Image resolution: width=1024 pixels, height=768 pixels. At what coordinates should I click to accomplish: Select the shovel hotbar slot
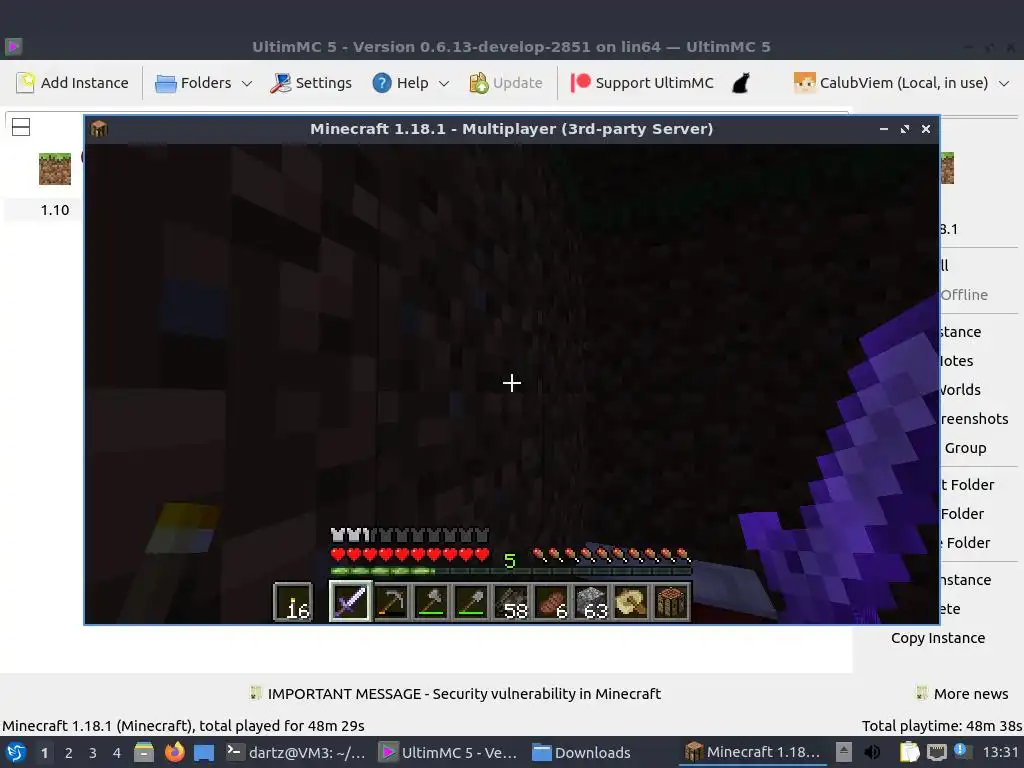tap(472, 601)
